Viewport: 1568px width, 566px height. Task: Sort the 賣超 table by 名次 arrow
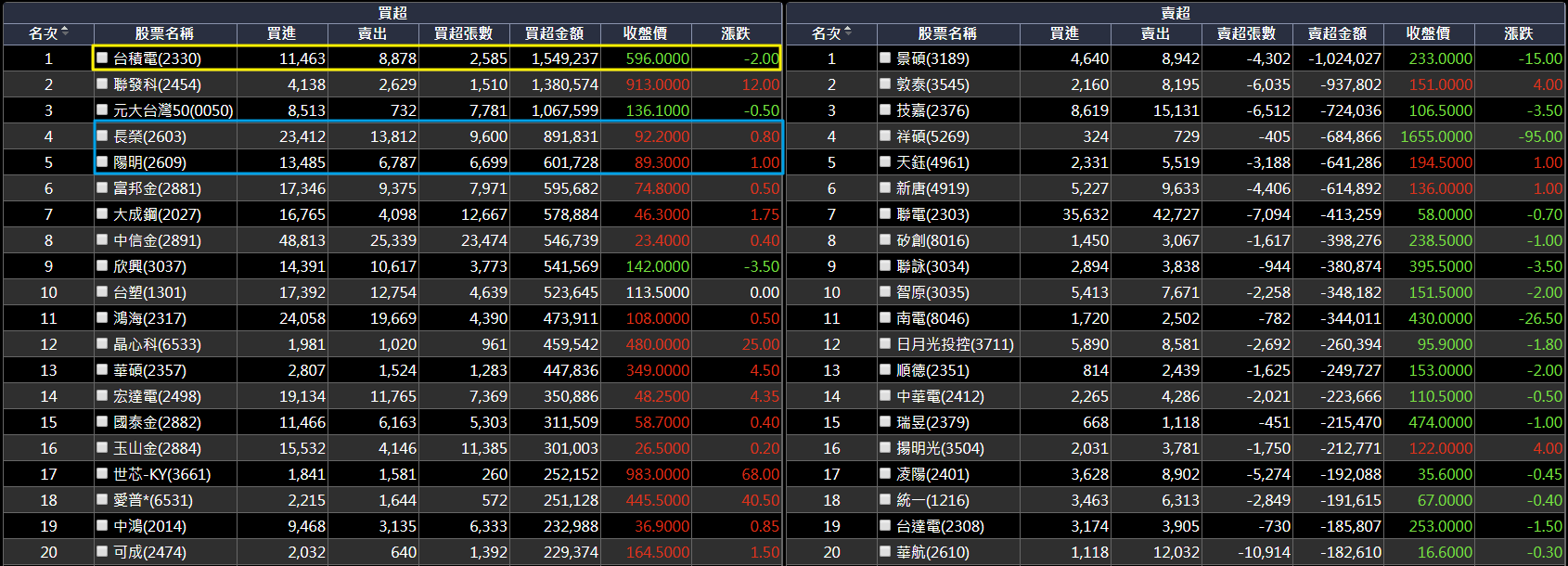point(848,32)
